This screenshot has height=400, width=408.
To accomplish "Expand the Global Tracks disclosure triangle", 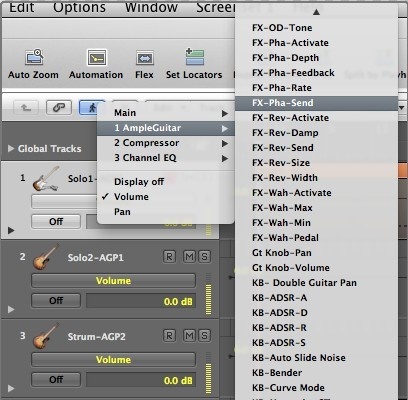I will tap(11, 148).
